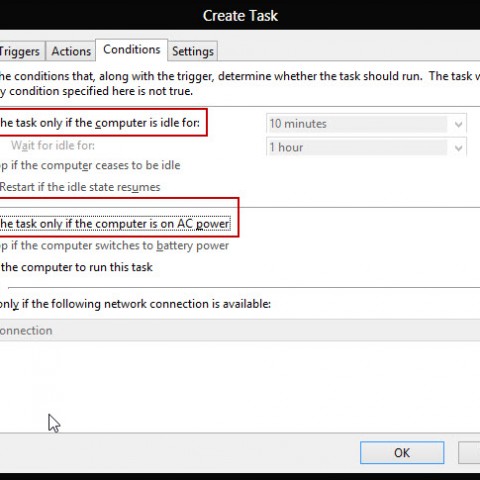The height and width of the screenshot is (480, 480).
Task: Go to the Settings tab
Action: [x=193, y=51]
